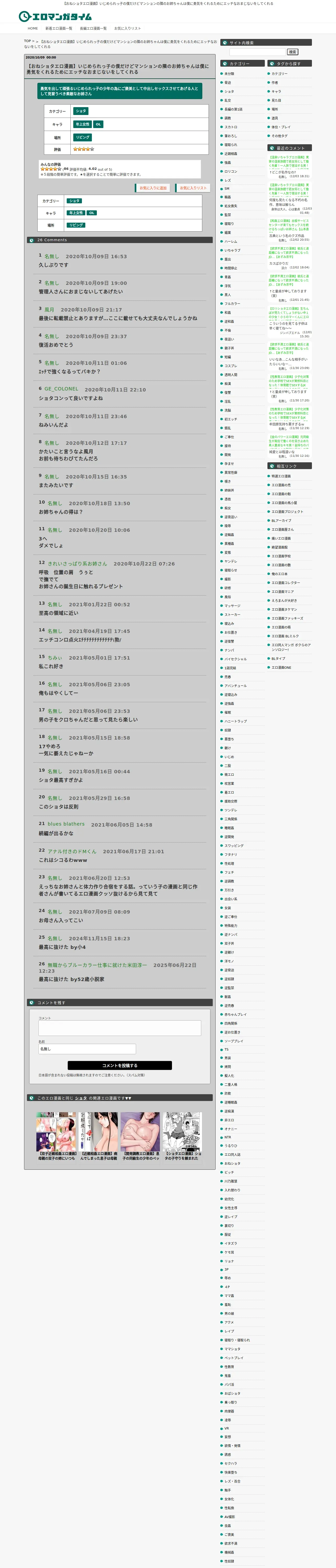Click commenter name blues blathers on comment 21
336x1568 pixels.
click(66, 824)
